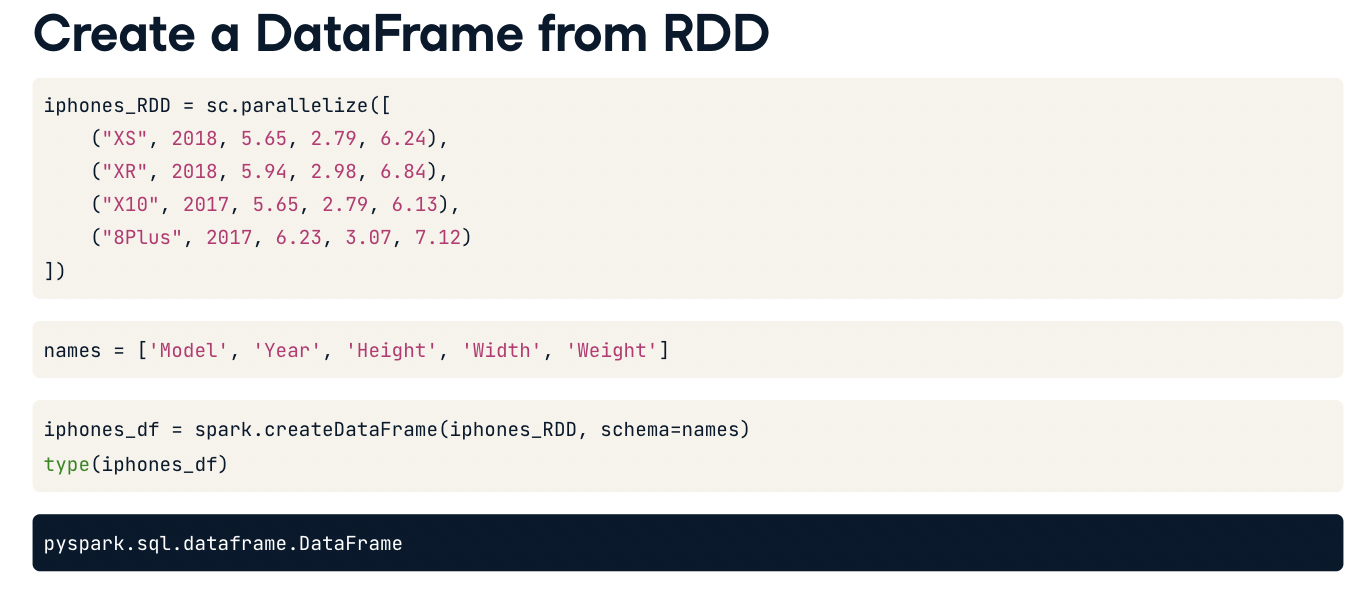Click the value 6.84 in the XR row
This screenshot has width=1370, height=594.
click(x=403, y=171)
